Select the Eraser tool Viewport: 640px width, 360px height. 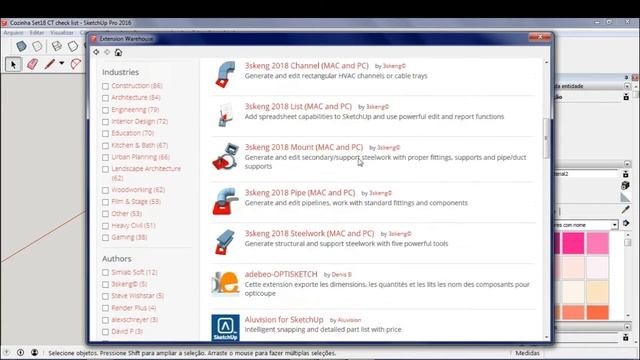[32, 64]
